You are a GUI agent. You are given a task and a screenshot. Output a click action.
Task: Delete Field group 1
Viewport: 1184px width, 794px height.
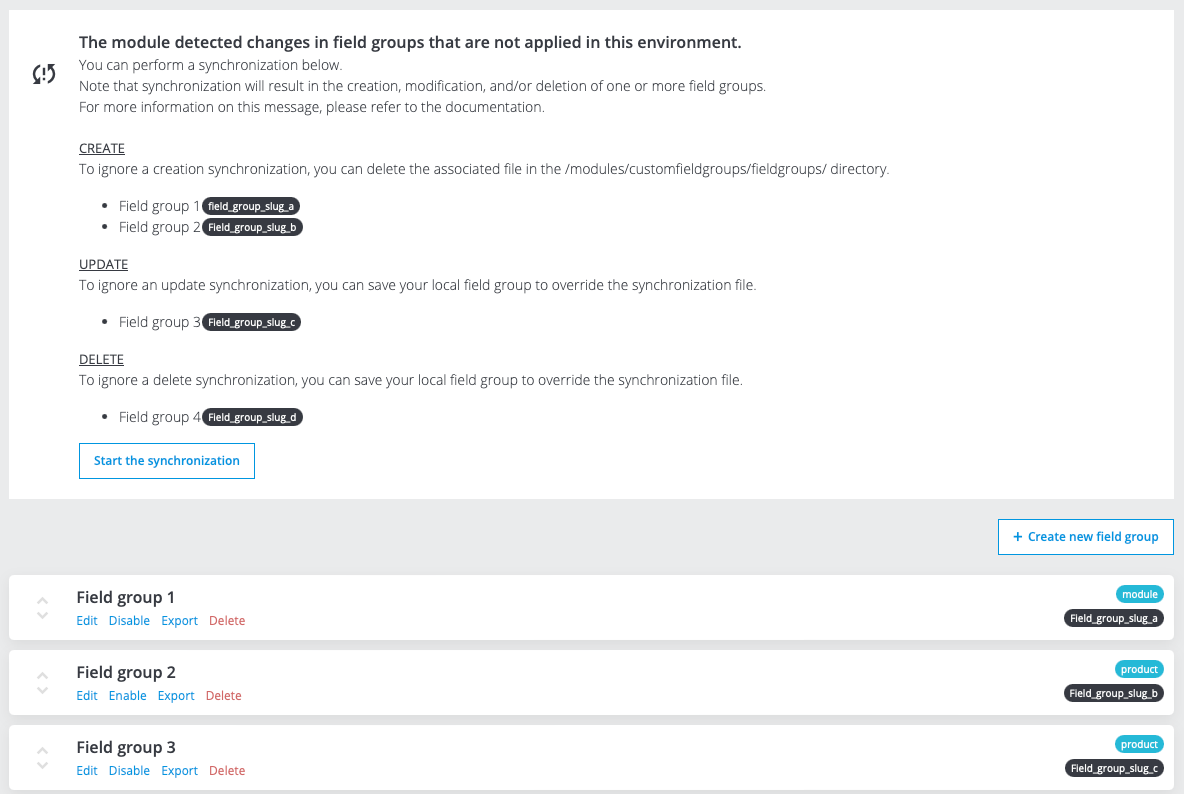227,621
